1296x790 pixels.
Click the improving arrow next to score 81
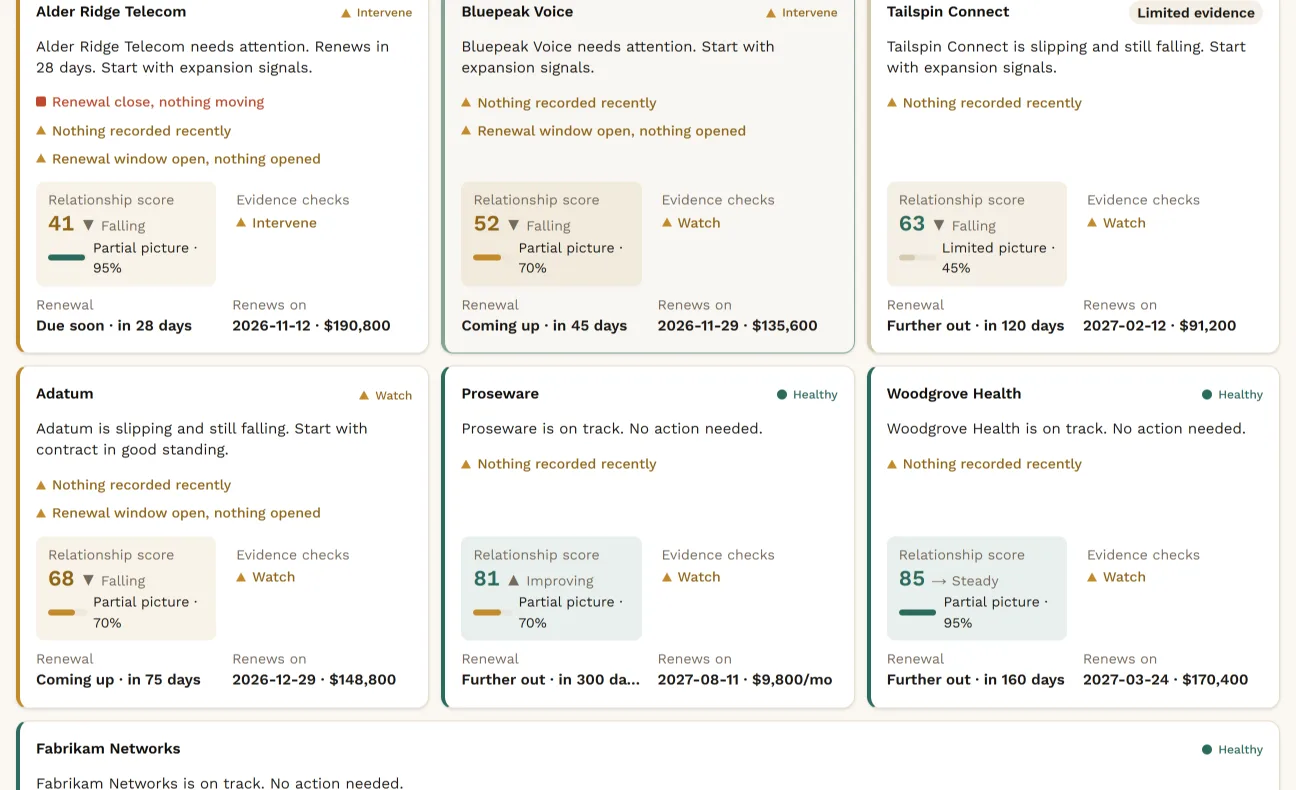click(x=514, y=580)
